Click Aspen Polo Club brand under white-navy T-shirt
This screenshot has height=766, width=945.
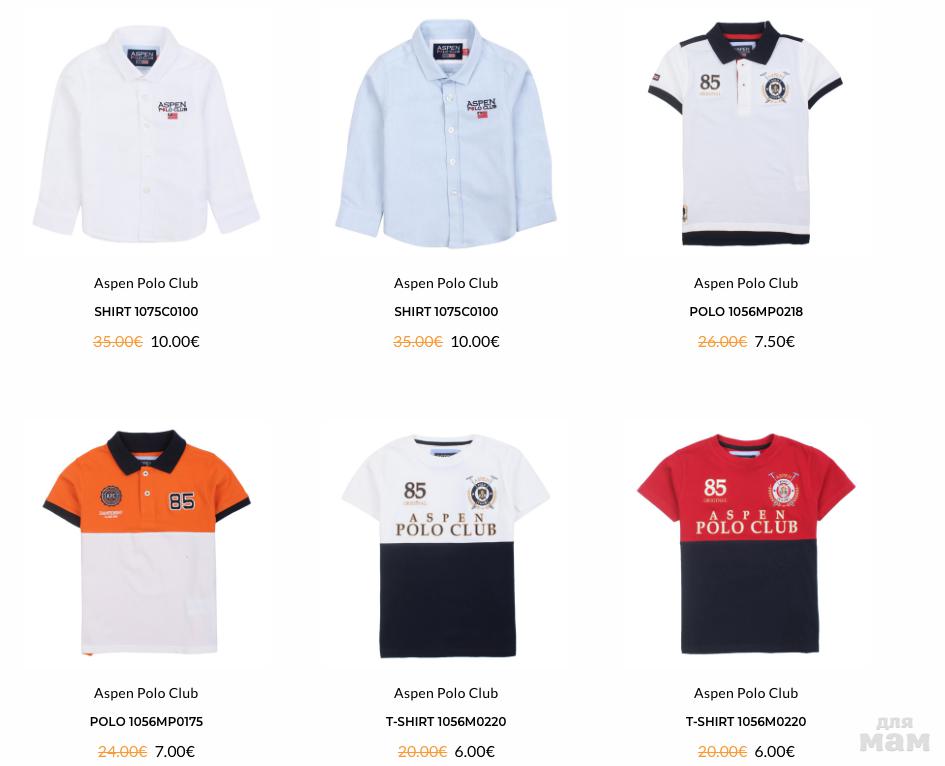tap(446, 693)
